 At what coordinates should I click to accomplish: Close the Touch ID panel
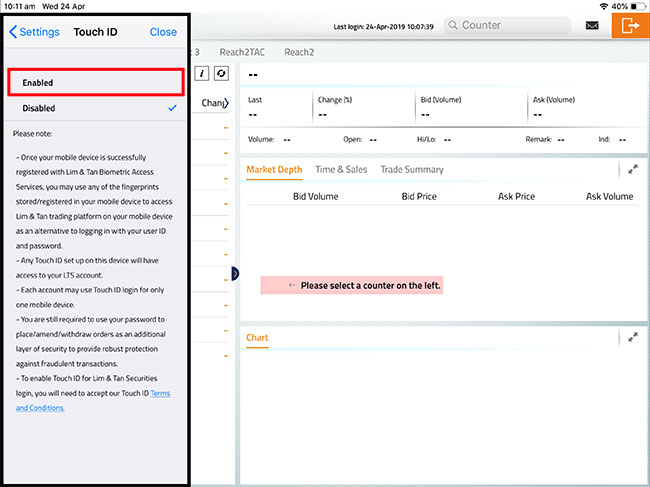pos(163,32)
